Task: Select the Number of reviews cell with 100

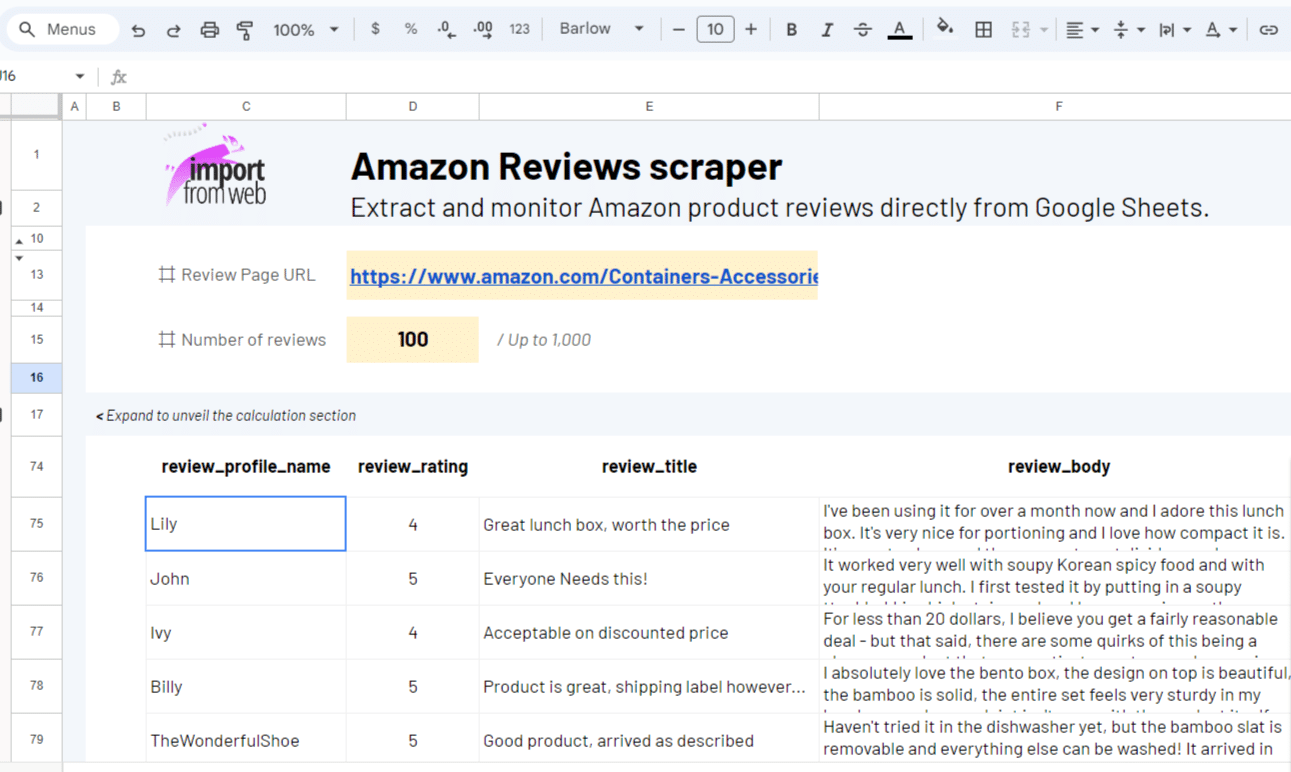Action: pyautogui.click(x=412, y=340)
